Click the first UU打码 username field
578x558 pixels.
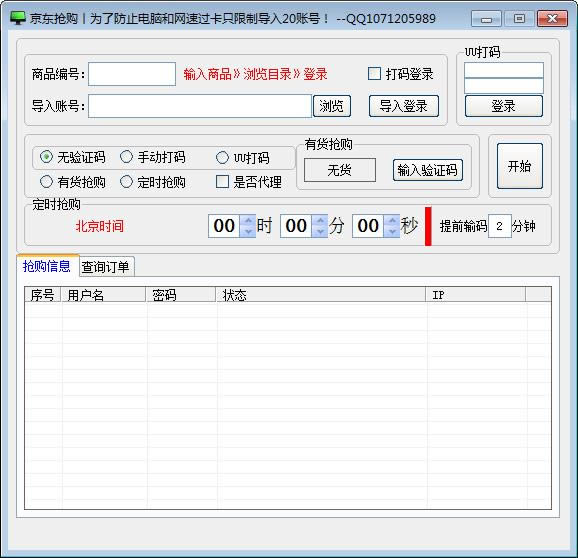coord(504,70)
